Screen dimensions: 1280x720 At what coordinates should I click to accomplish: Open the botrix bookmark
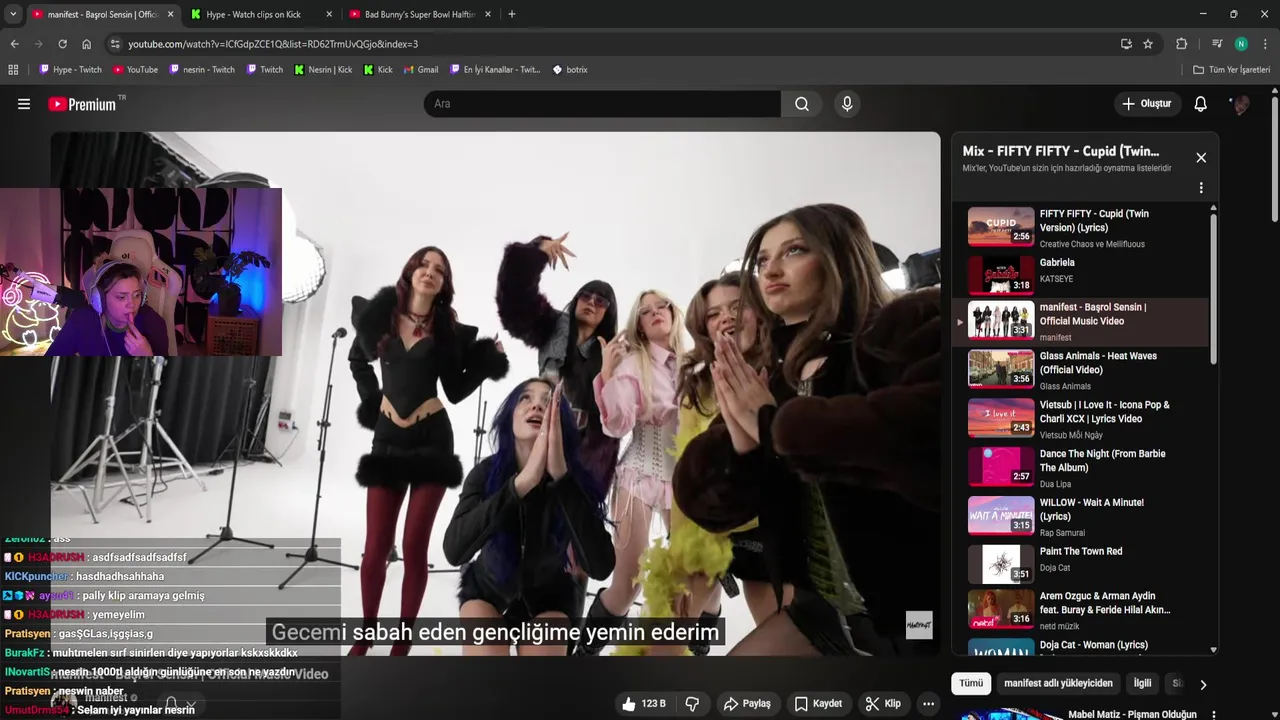570,70
